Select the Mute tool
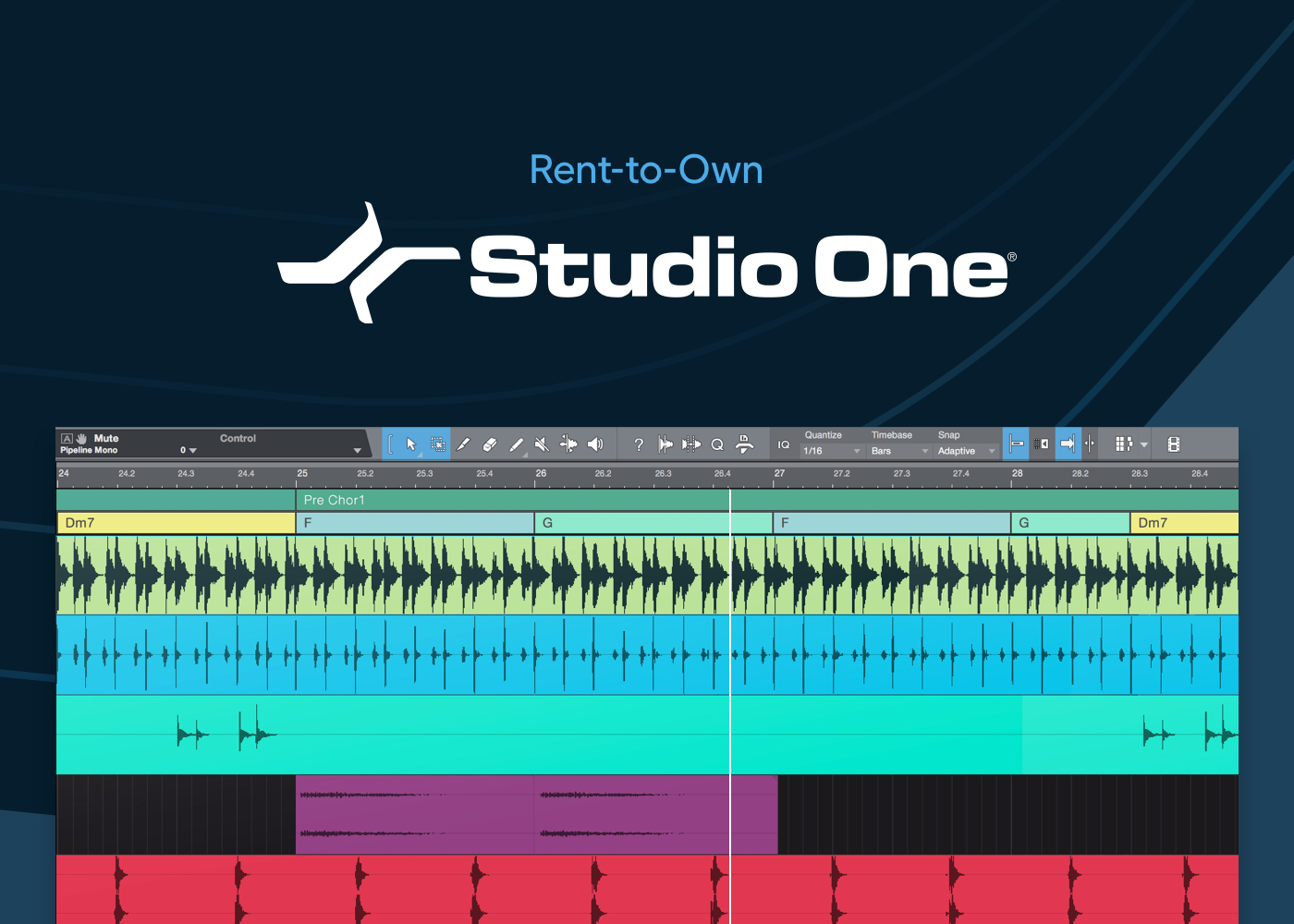Screen dimensions: 1294x924 [543, 444]
